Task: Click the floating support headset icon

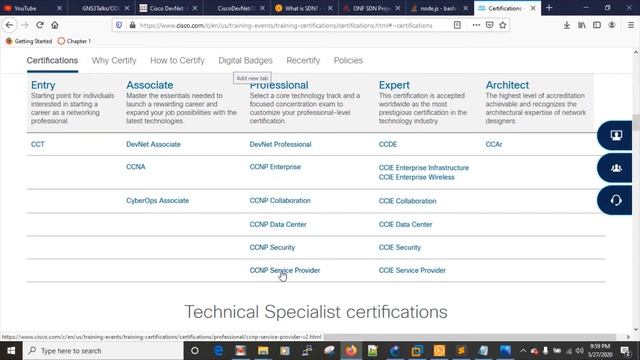Action: 616,200
